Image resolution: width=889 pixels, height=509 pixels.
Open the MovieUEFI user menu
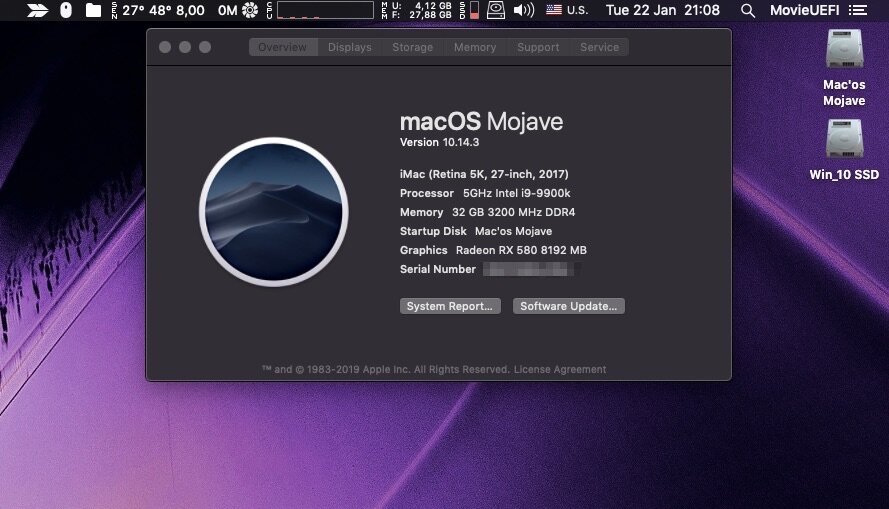(805, 10)
